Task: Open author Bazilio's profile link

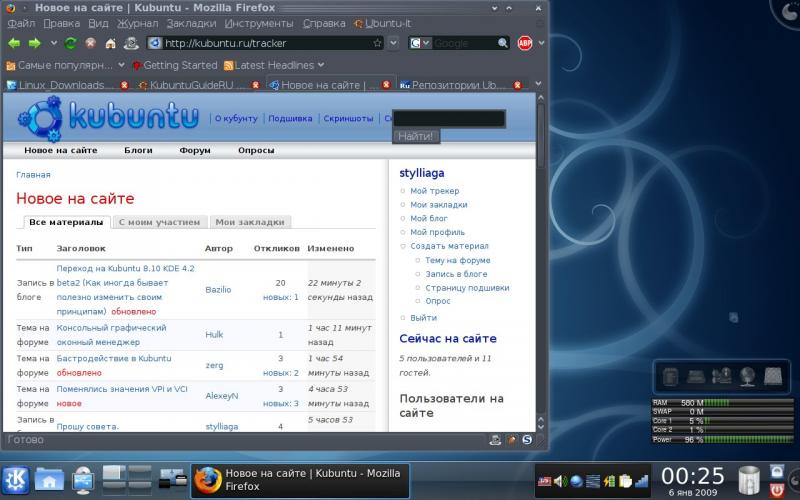Action: 218,289
